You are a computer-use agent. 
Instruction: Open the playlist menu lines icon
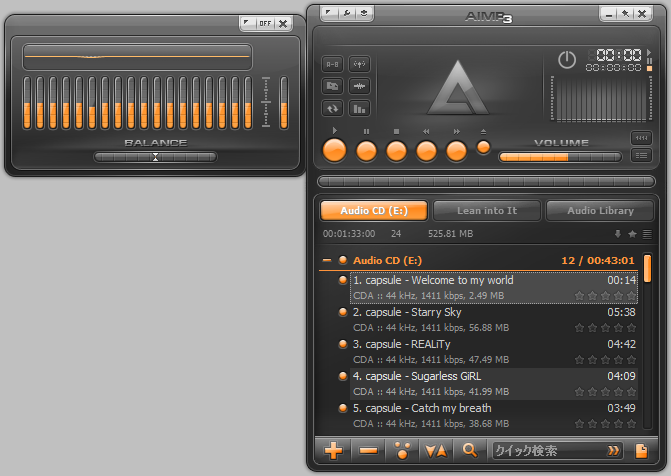pyautogui.click(x=647, y=234)
